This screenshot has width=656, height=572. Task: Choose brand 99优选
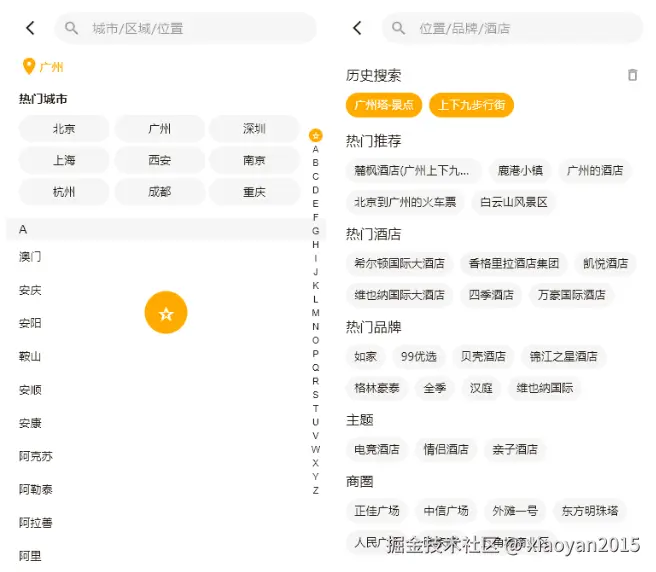(x=419, y=357)
